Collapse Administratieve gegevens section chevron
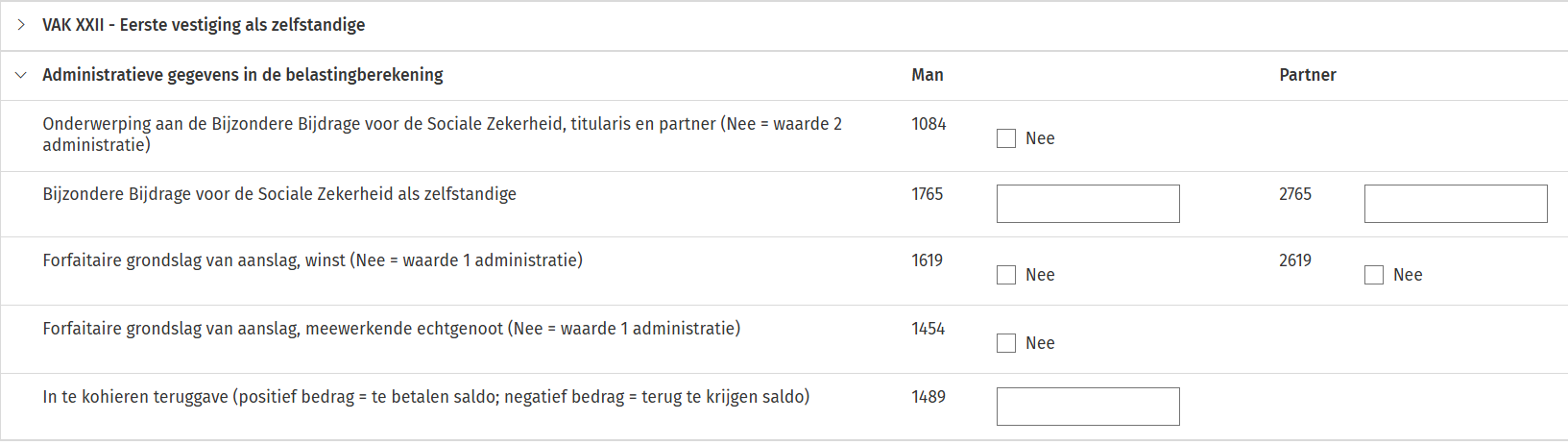This screenshot has width=1568, height=445. (21, 75)
